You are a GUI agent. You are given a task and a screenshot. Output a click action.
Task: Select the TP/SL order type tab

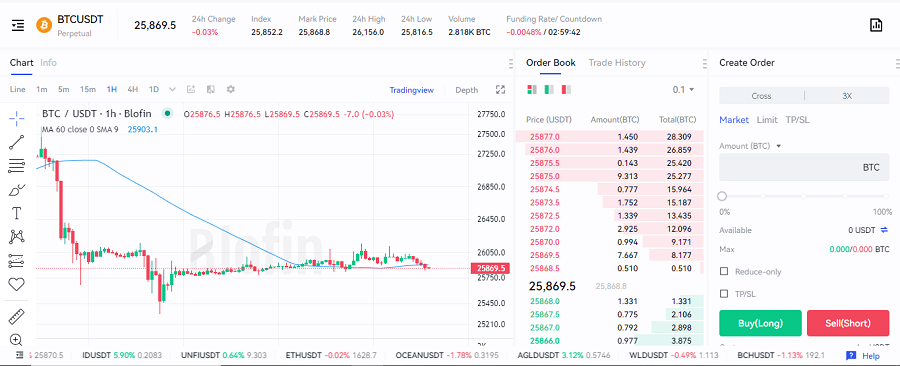(x=797, y=120)
